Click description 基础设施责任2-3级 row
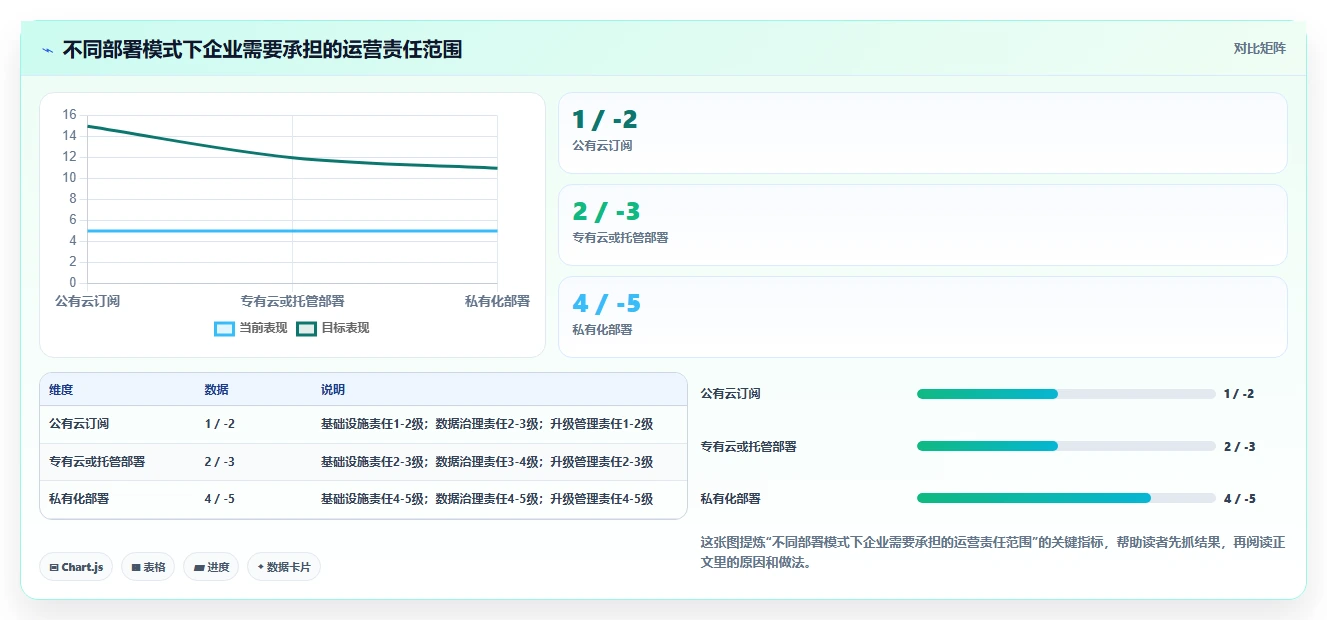 [x=487, y=462]
